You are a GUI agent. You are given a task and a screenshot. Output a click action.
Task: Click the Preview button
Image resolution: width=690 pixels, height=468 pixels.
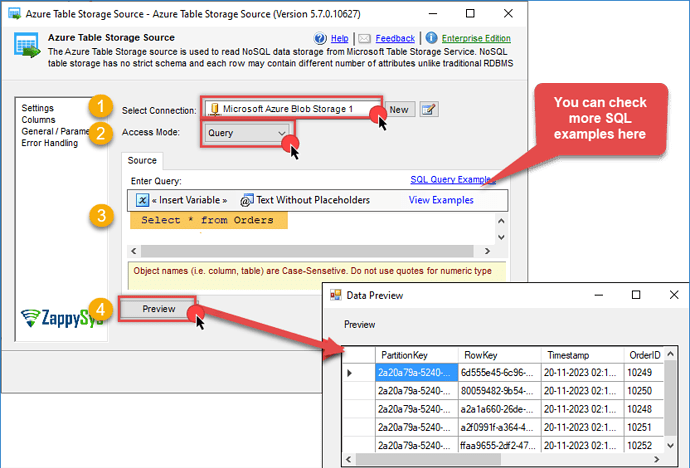pos(158,309)
